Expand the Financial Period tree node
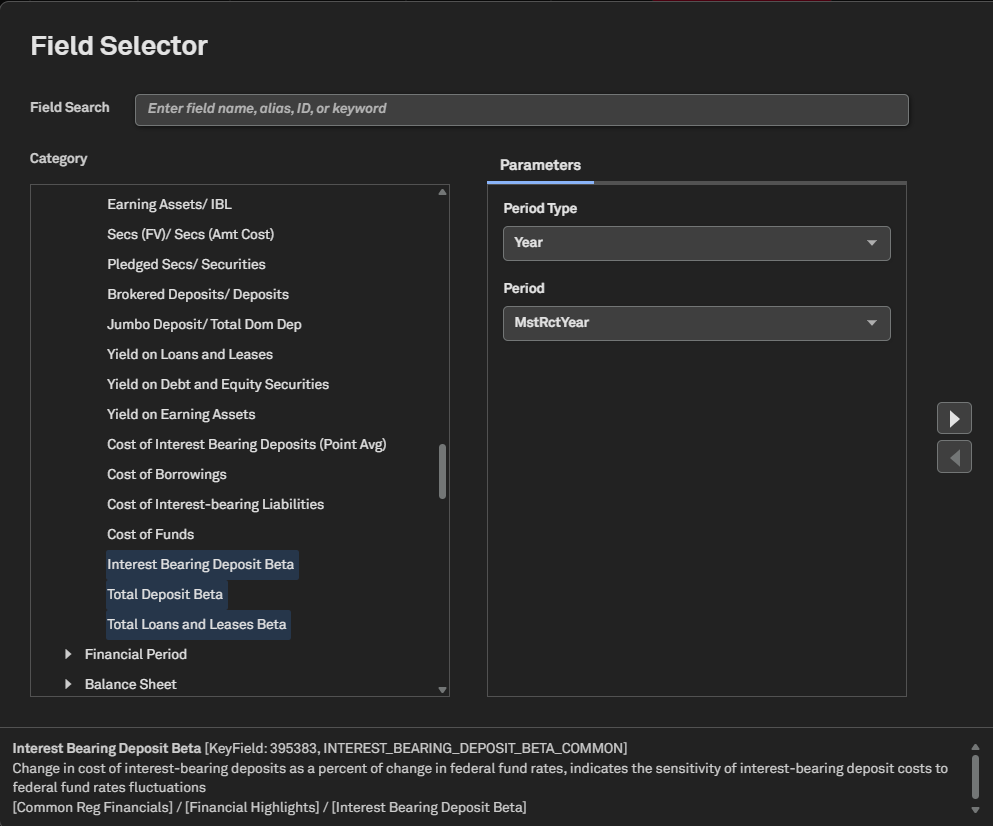The image size is (993, 826). [x=68, y=654]
